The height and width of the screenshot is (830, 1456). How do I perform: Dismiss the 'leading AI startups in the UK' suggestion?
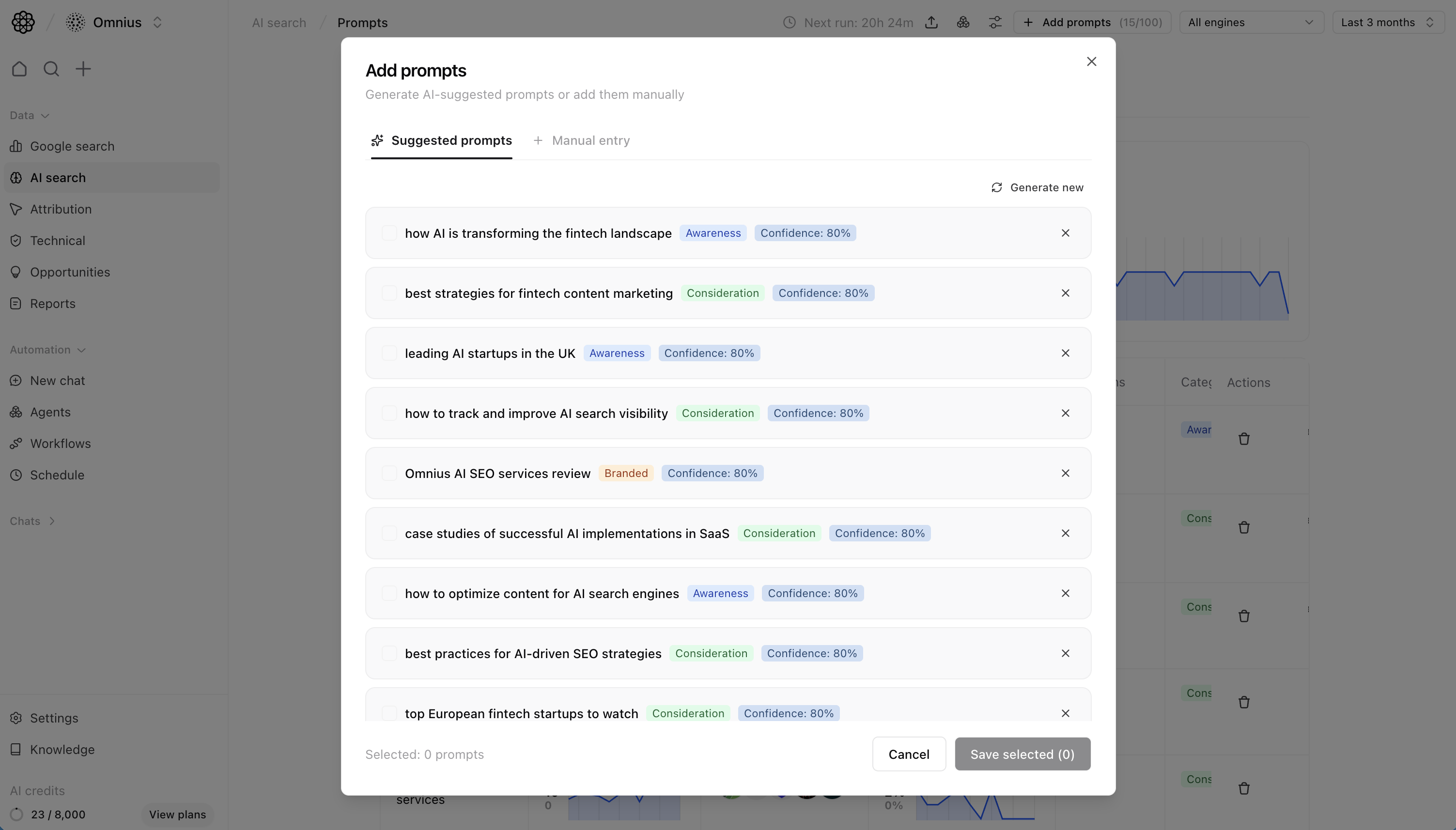point(1065,353)
